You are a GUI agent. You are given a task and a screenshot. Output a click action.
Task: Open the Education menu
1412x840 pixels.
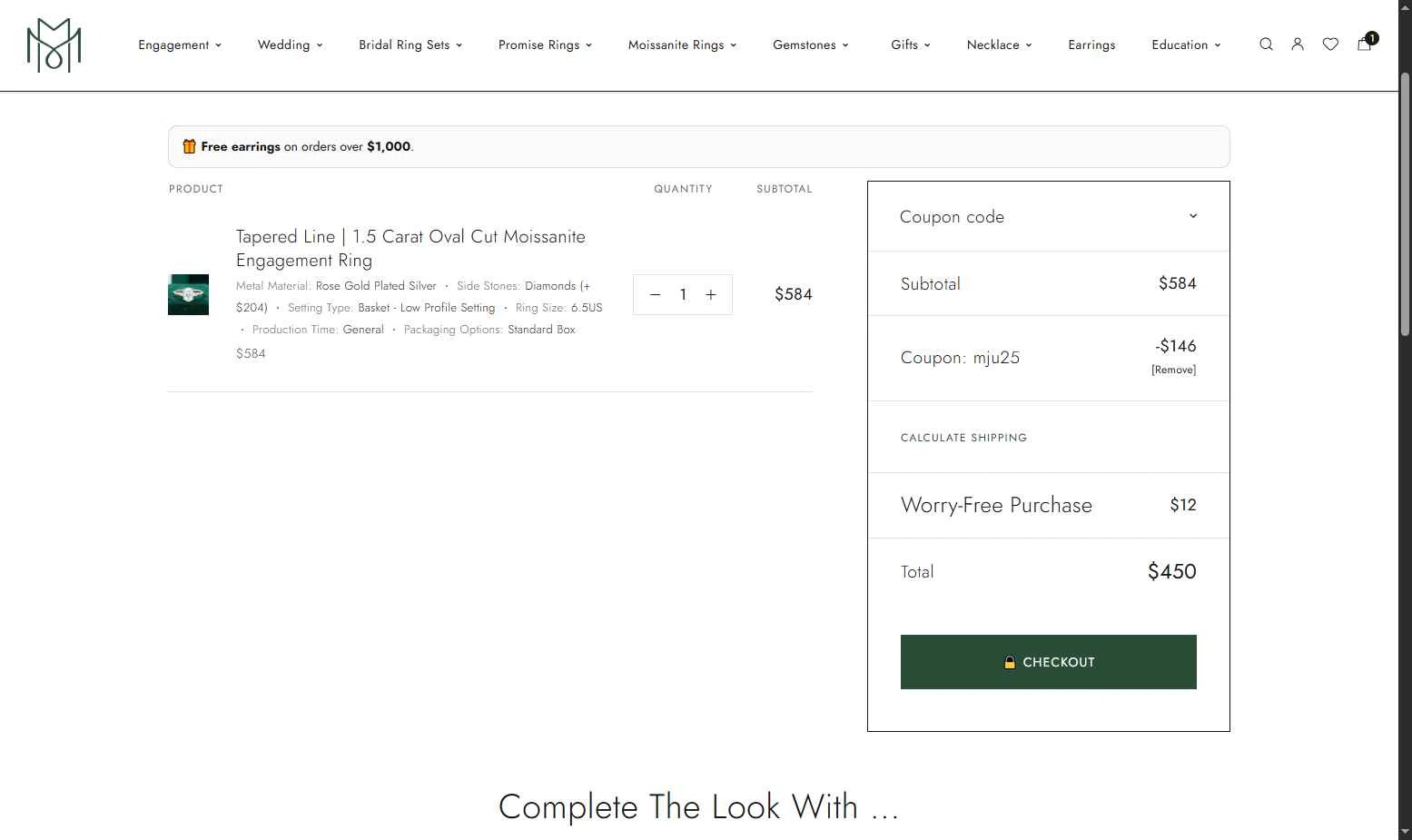click(x=1186, y=44)
